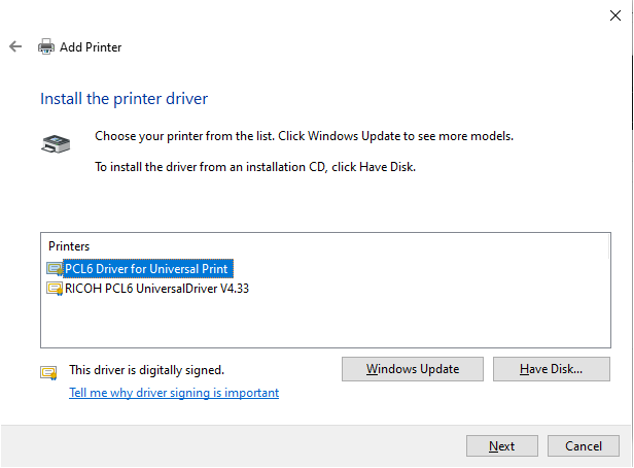Cancel the Add Printer wizard
The image size is (634, 468).
[x=583, y=446]
